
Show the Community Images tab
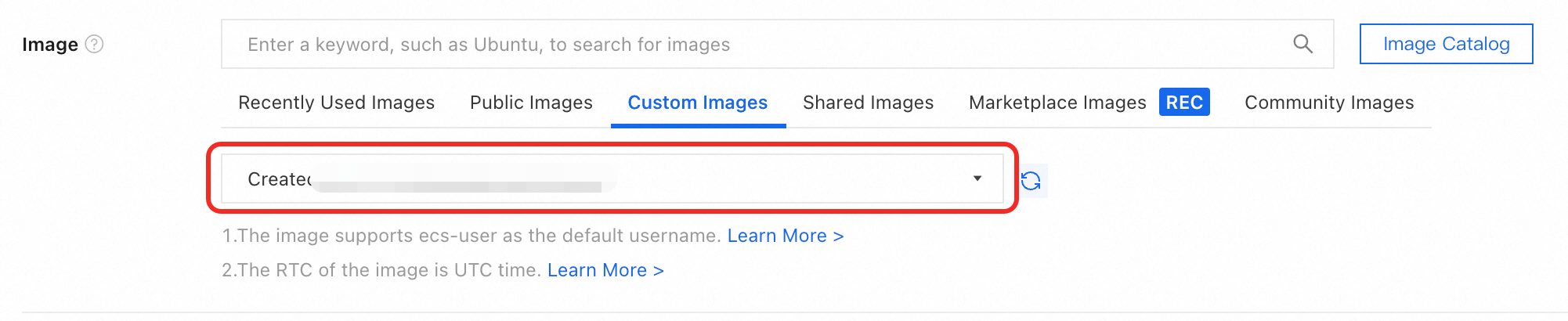point(1328,103)
